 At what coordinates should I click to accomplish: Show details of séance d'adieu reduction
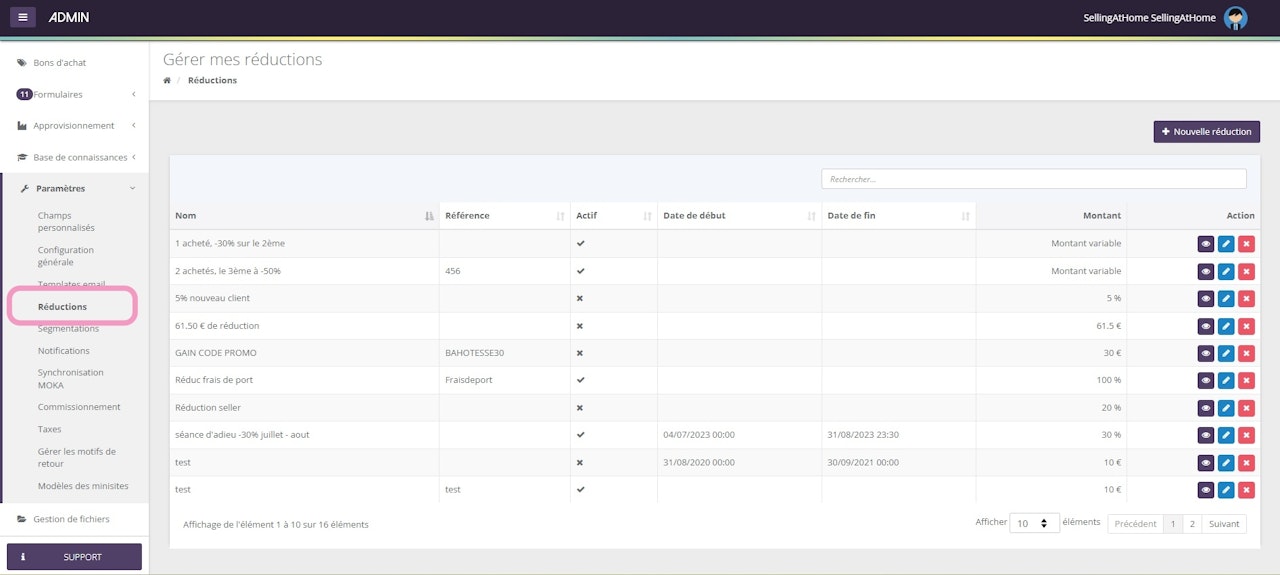(1205, 435)
